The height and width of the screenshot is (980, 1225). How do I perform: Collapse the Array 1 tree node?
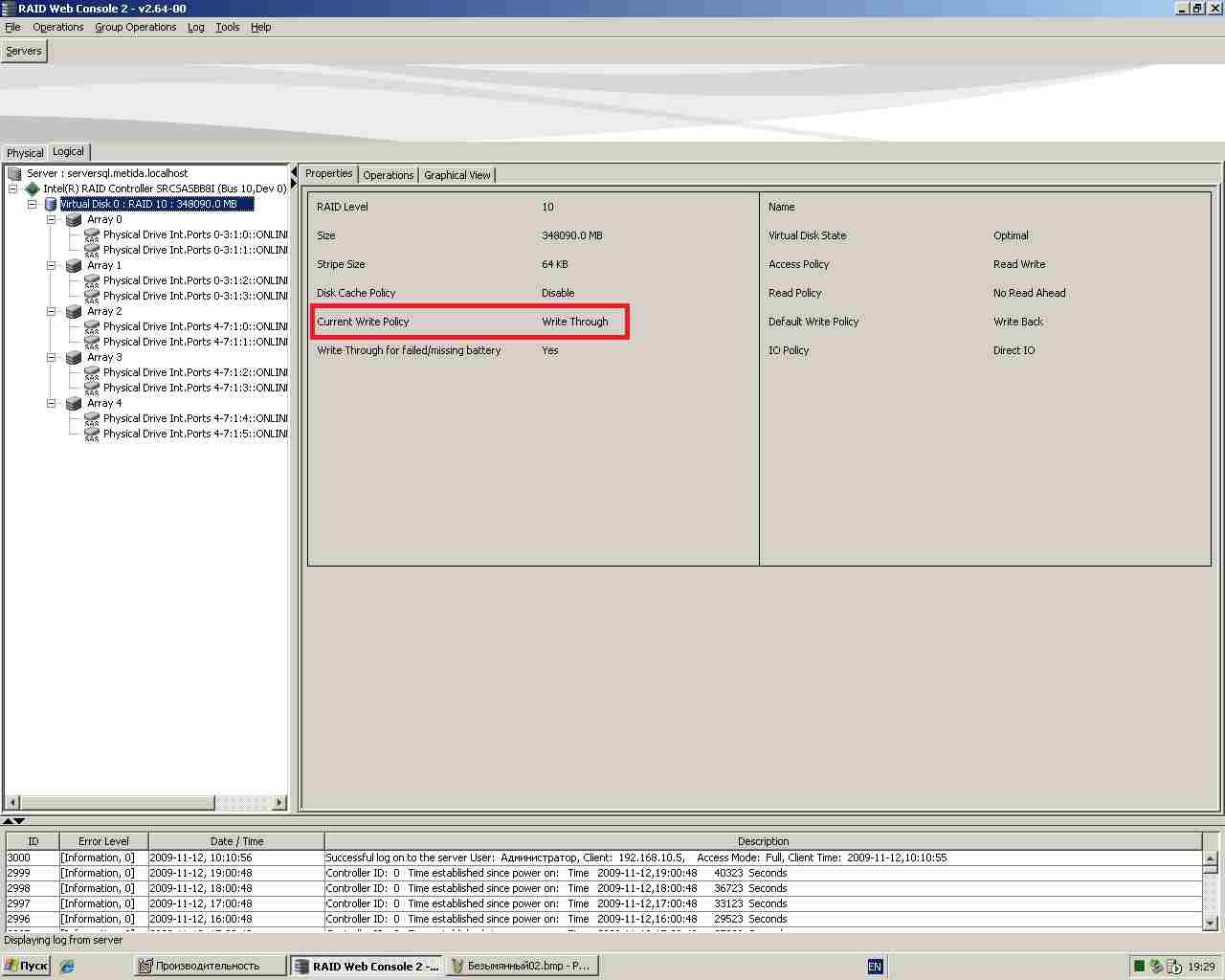click(x=52, y=265)
